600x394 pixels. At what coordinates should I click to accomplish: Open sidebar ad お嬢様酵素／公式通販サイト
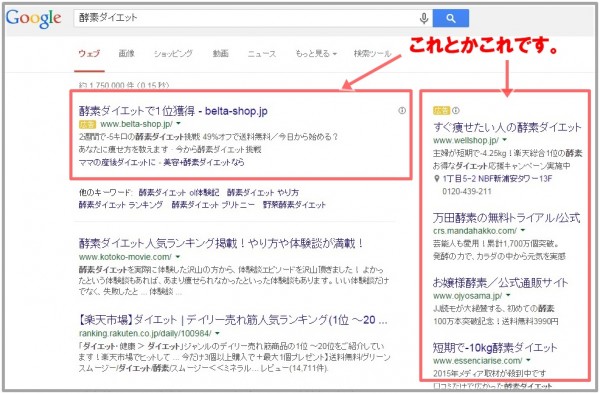pos(500,283)
